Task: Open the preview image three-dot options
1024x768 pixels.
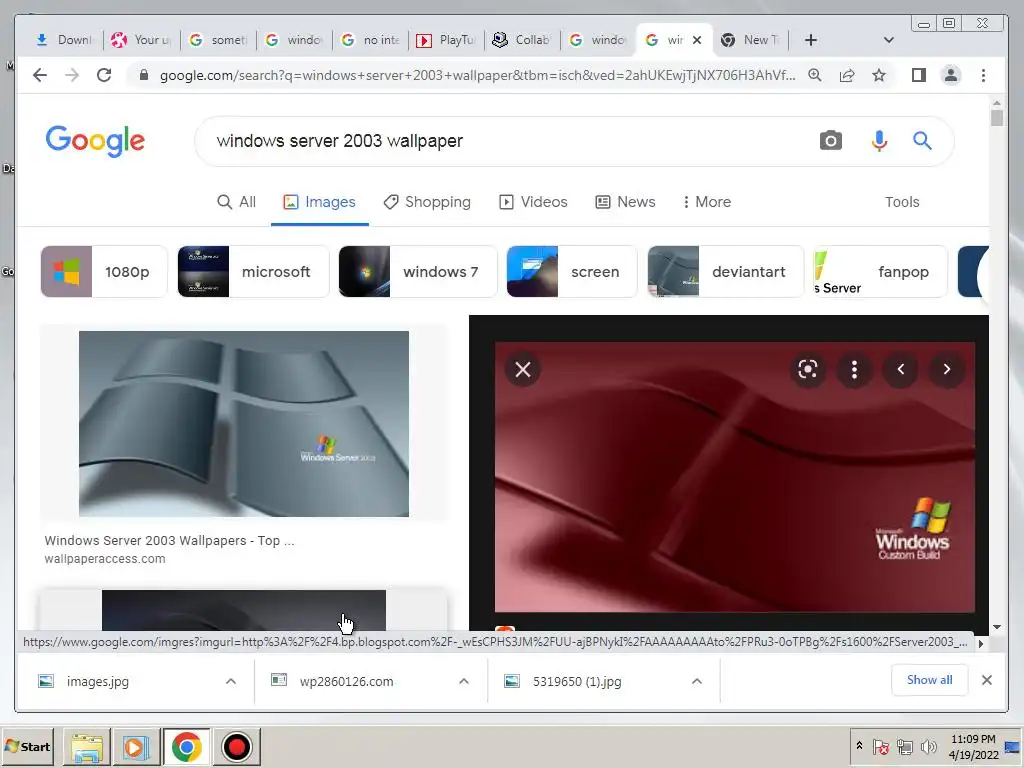Action: click(854, 370)
